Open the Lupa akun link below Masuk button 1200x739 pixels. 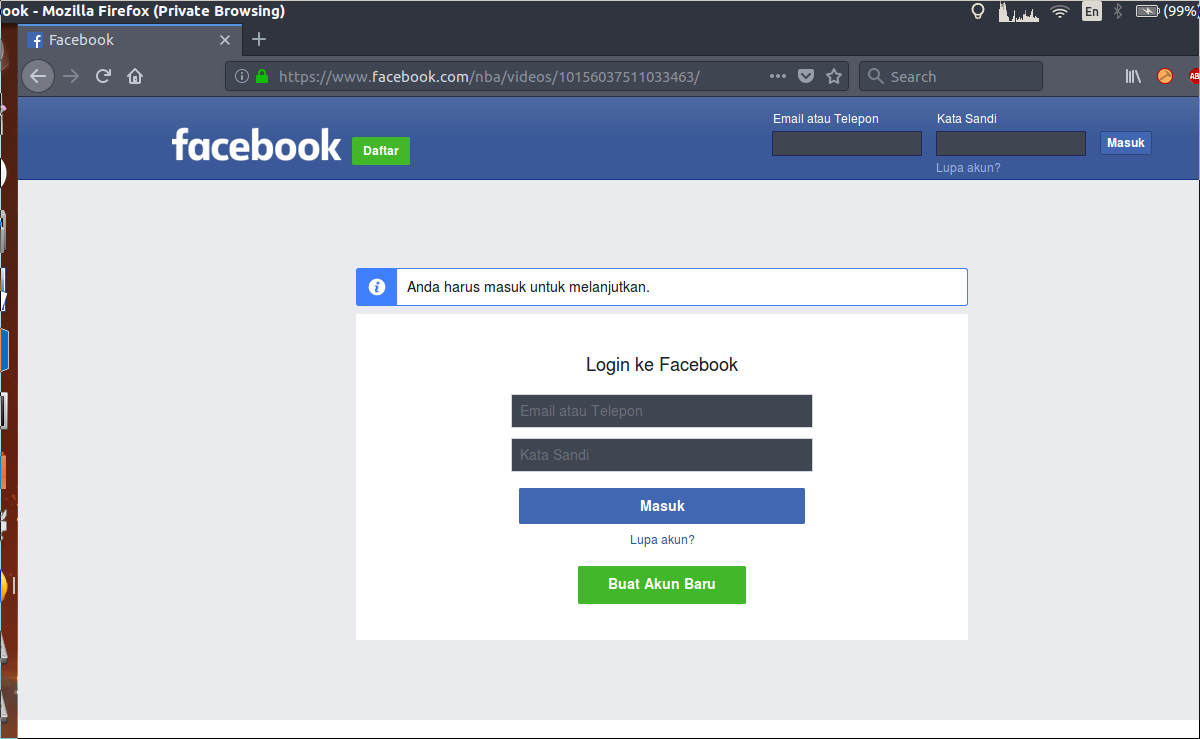662,540
